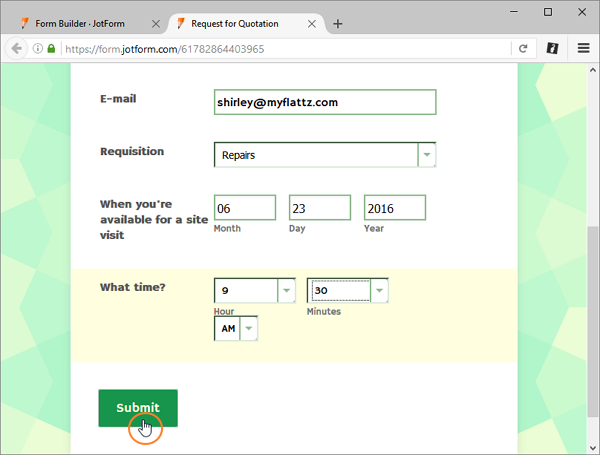
Task: Click the Day field containing 23
Action: click(x=319, y=208)
